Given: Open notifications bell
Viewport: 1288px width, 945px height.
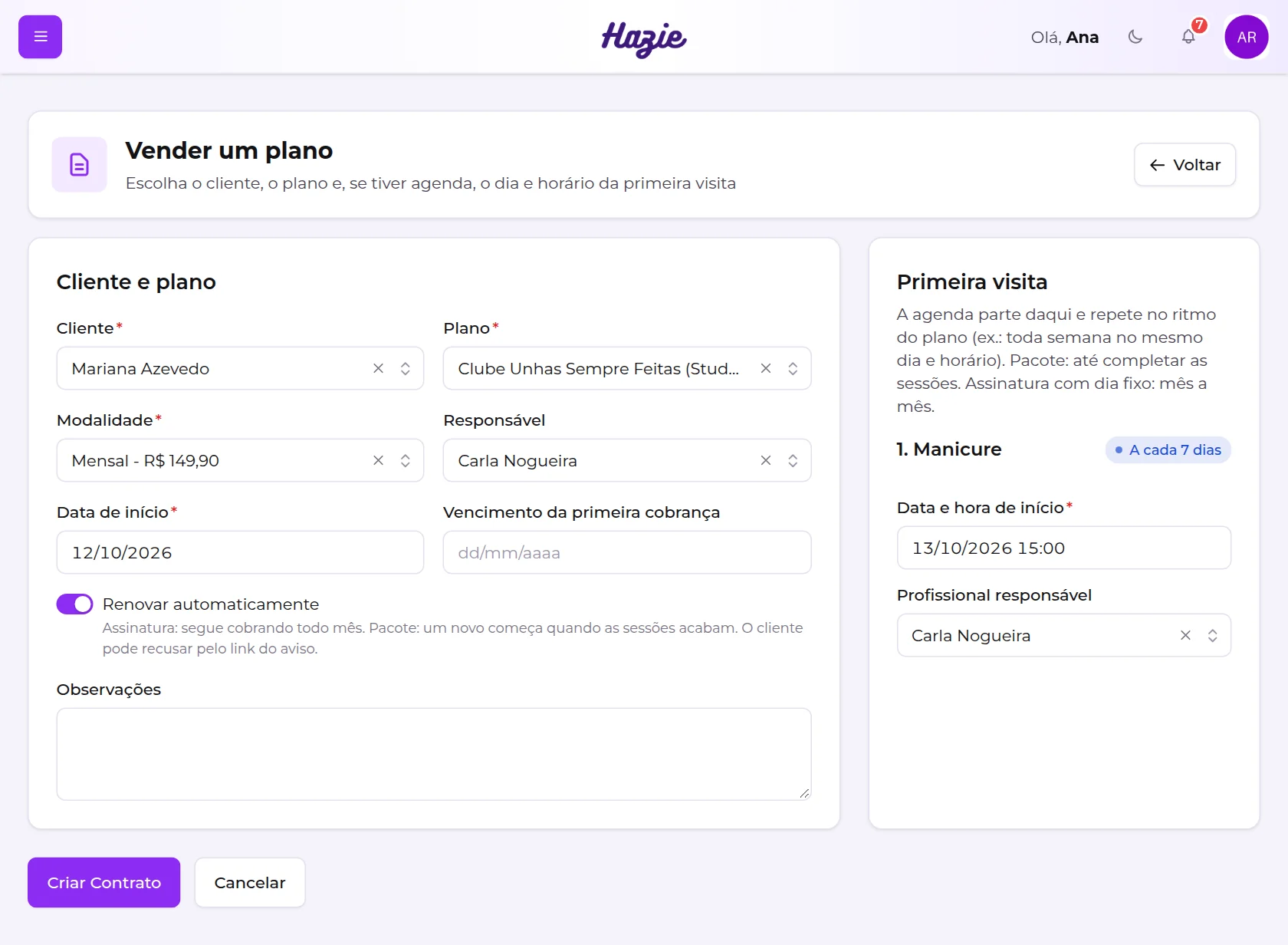Looking at the screenshot, I should click(x=1188, y=37).
